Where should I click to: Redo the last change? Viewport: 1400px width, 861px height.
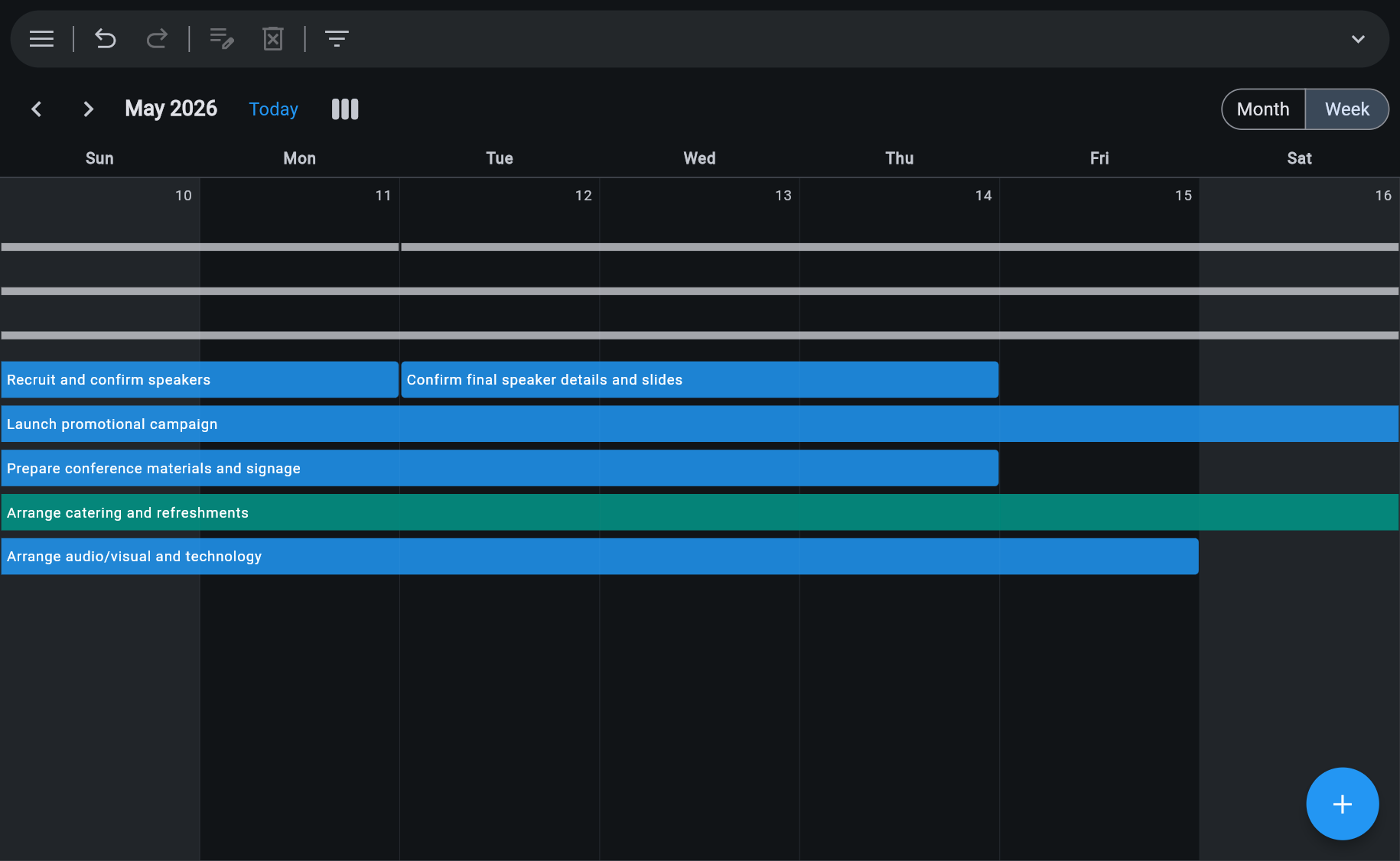click(x=156, y=38)
